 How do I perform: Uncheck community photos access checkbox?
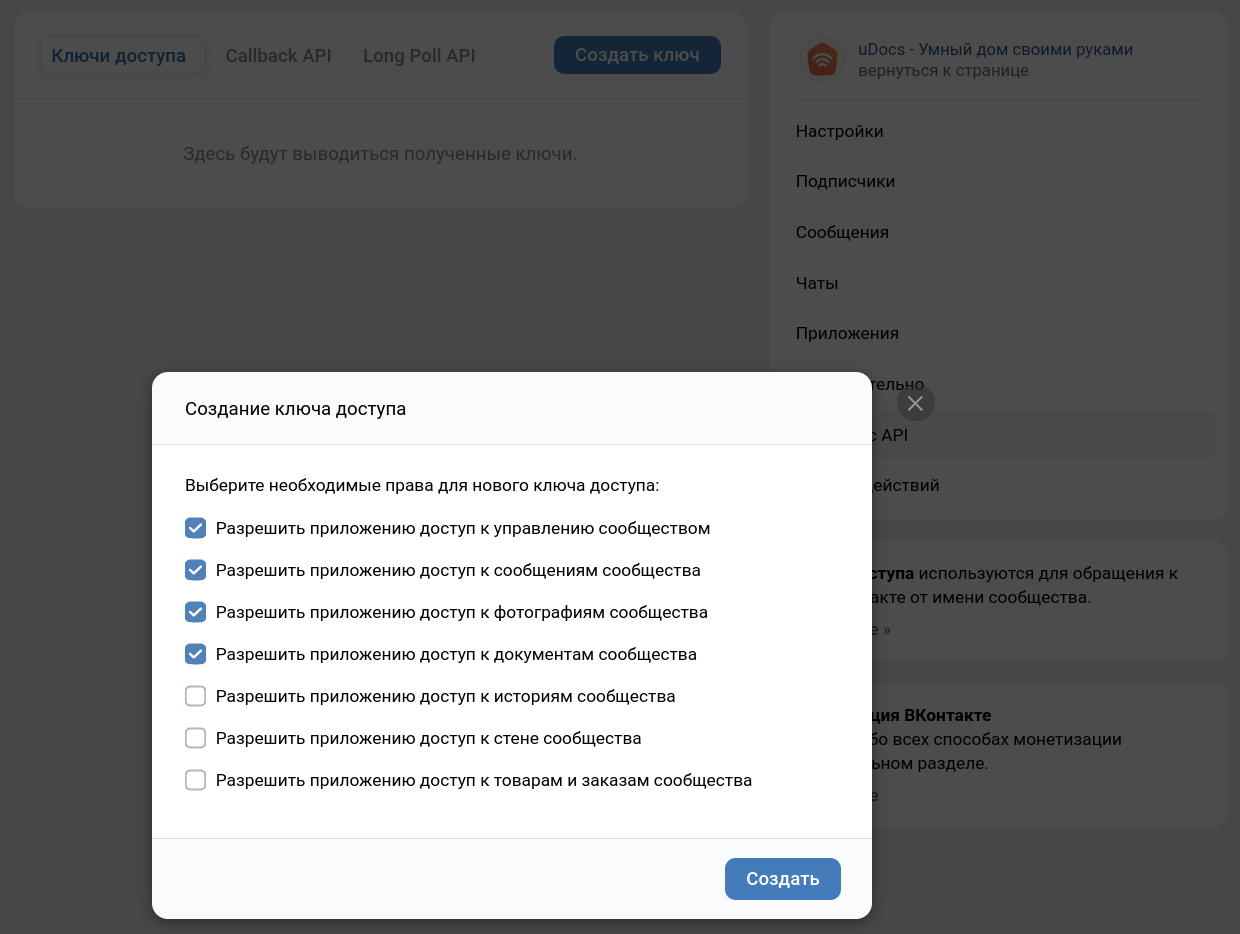196,612
